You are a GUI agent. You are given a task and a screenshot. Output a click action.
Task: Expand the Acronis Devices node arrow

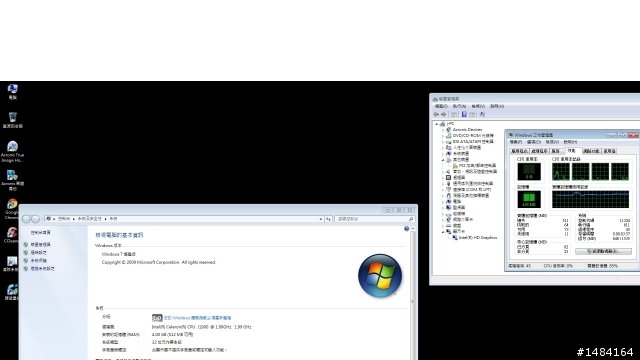tap(443, 129)
